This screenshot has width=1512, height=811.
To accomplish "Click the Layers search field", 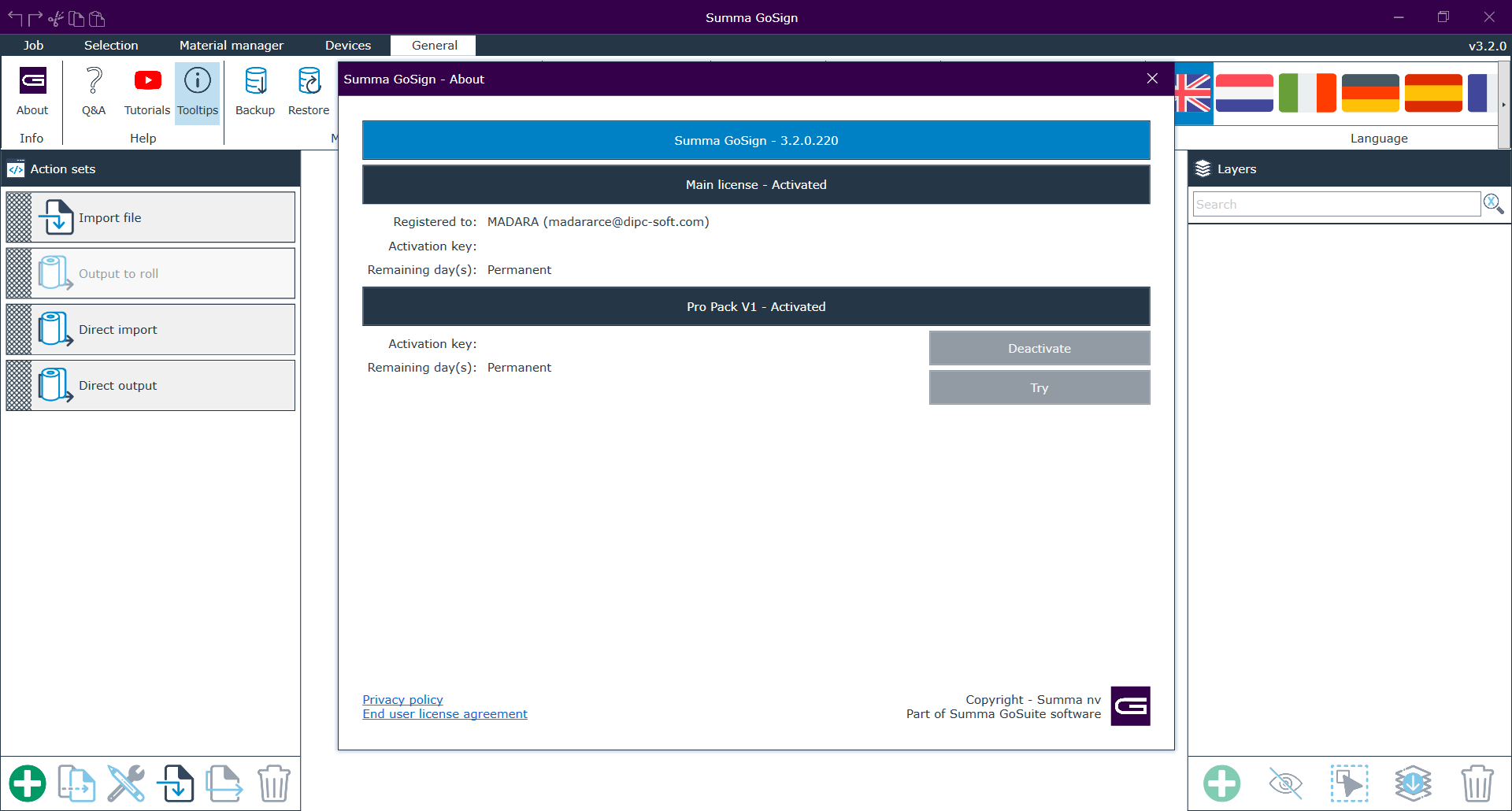I will [1336, 204].
